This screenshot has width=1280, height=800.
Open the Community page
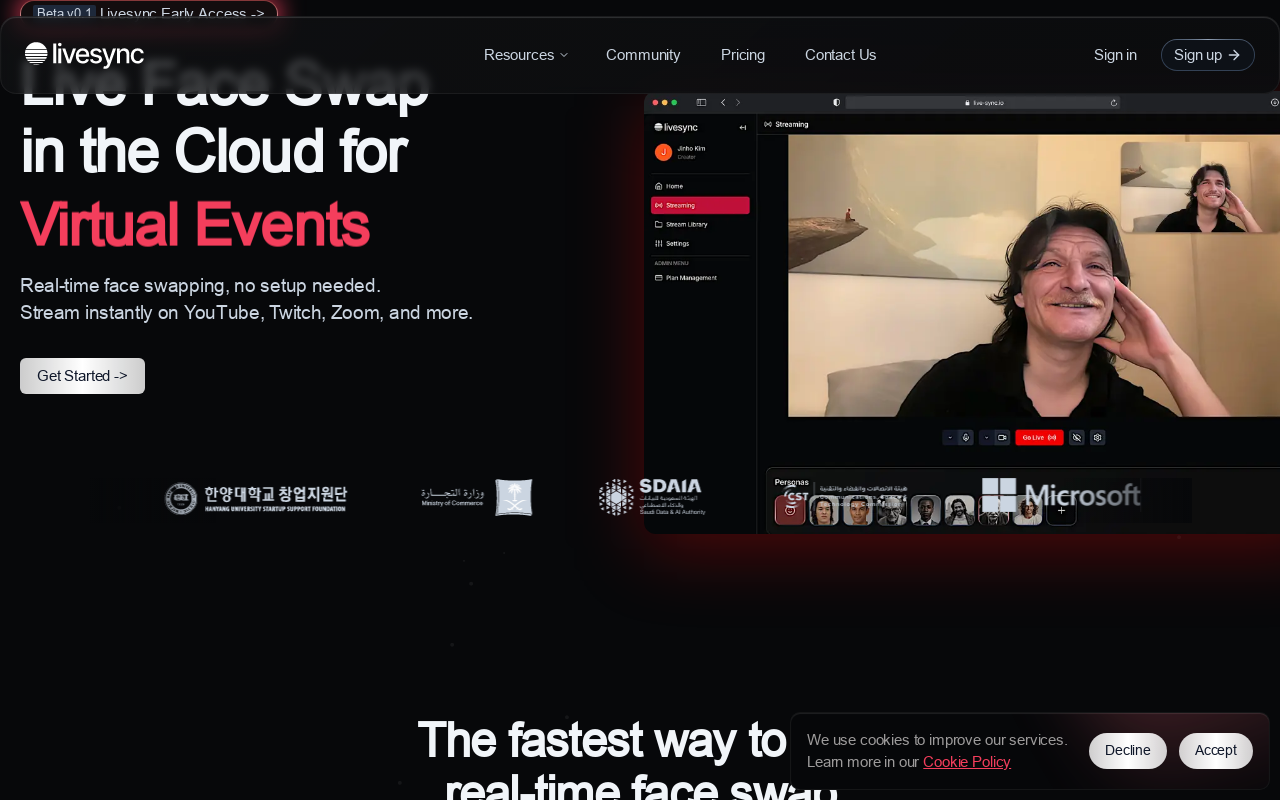point(643,55)
